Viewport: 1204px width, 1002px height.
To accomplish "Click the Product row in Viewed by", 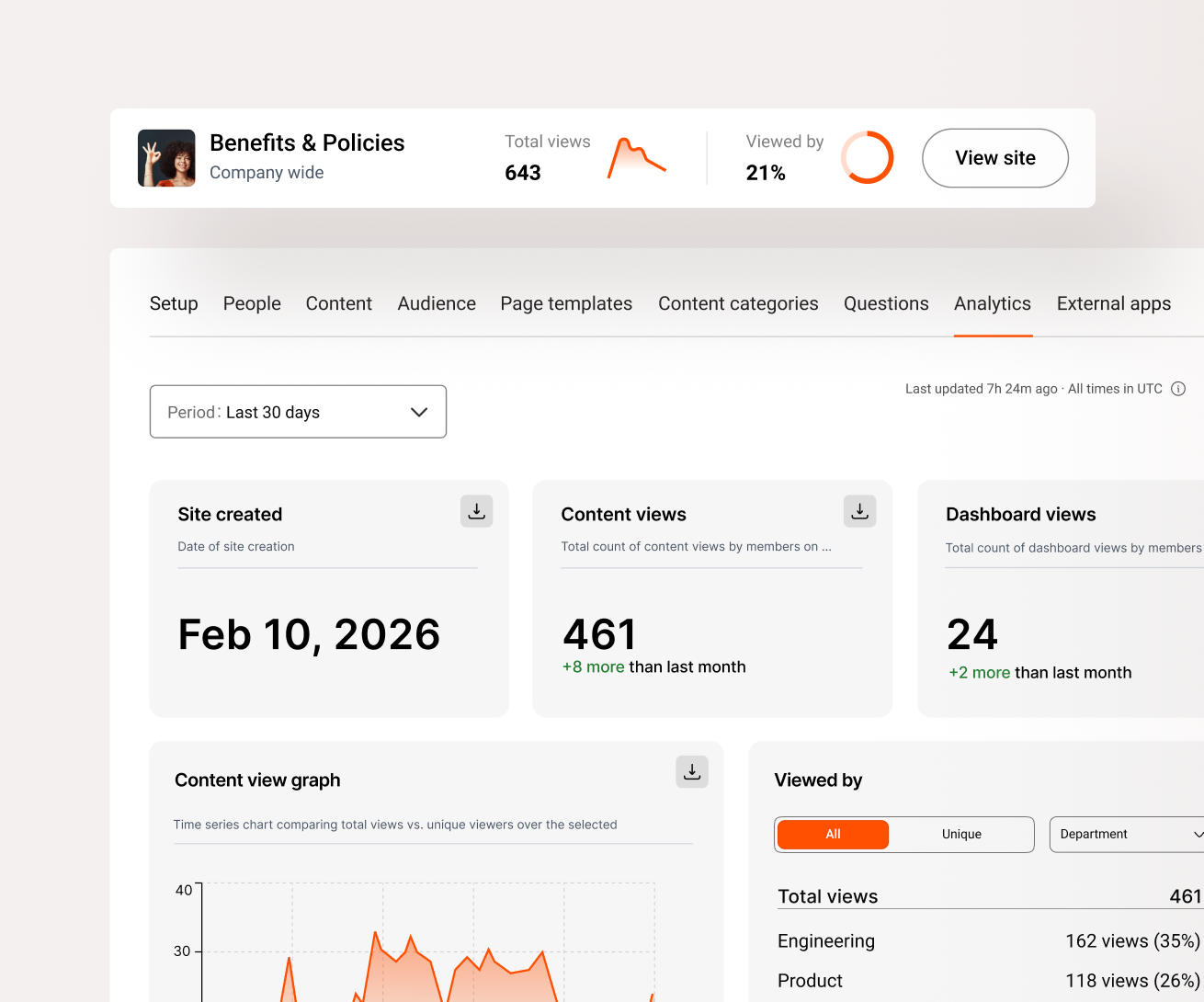I will pos(989,981).
